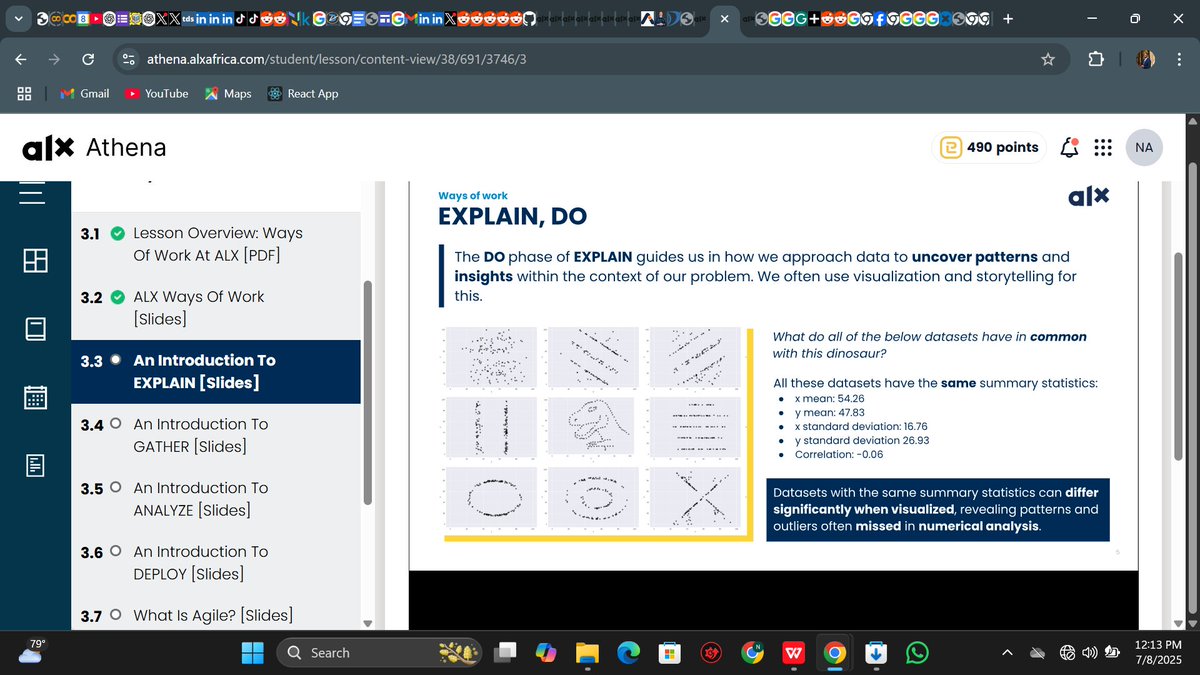Click the address bar URL
This screenshot has height=675, width=1200.
point(337,59)
